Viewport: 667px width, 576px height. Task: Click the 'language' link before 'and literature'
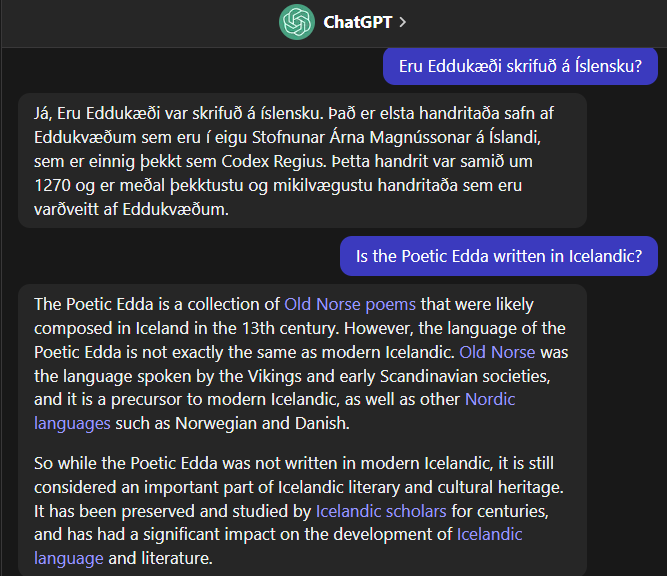pyautogui.click(x=68, y=558)
